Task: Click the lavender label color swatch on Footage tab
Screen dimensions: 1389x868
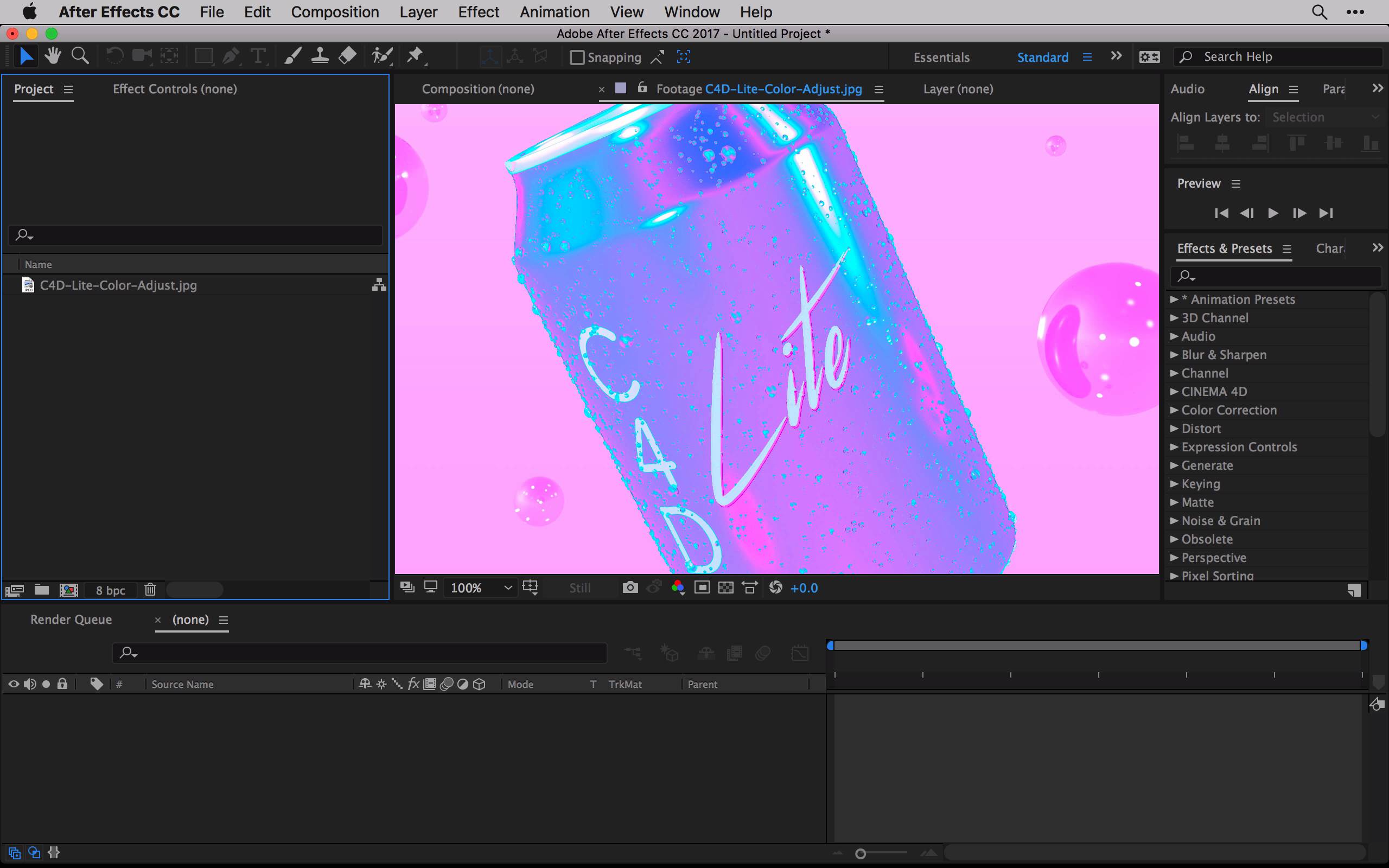Action: pos(621,88)
